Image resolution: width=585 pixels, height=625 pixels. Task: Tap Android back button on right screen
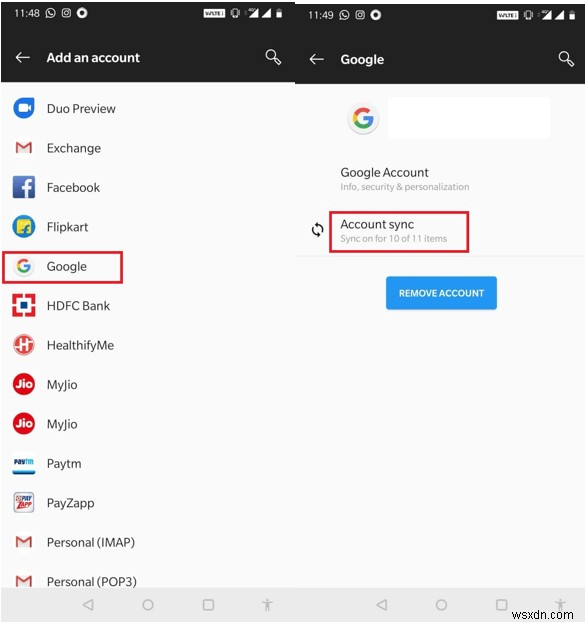[381, 605]
